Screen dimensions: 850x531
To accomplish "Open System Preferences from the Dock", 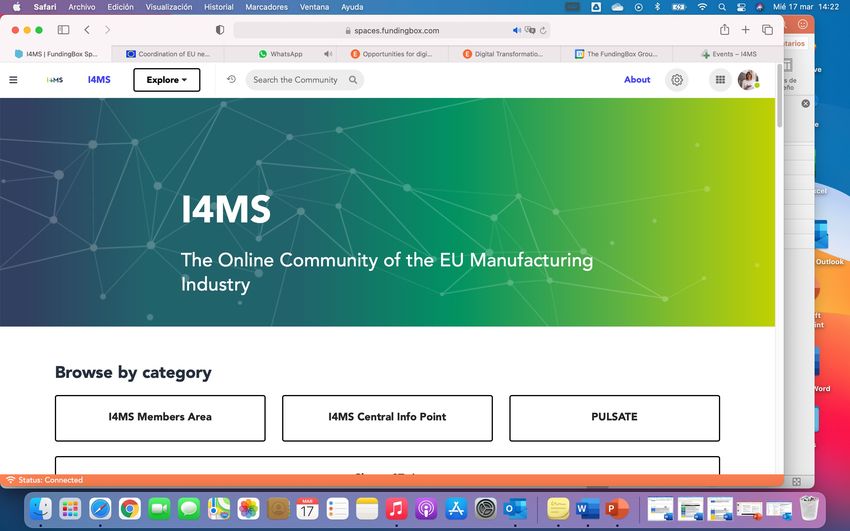I will point(486,509).
